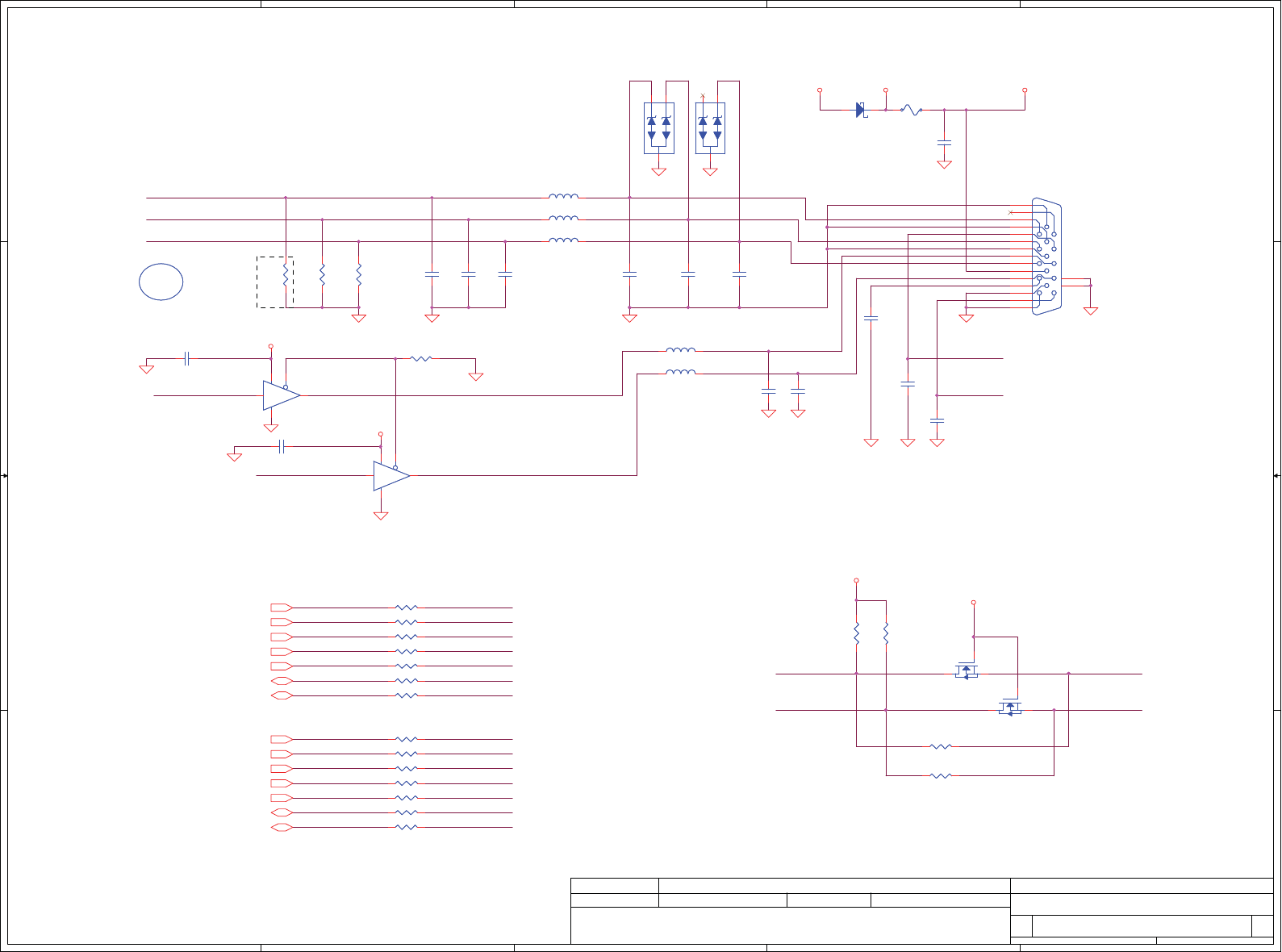Select the upper MOSFET level shifter symbol
Image resolution: width=1282 pixels, height=952 pixels.
point(966,671)
